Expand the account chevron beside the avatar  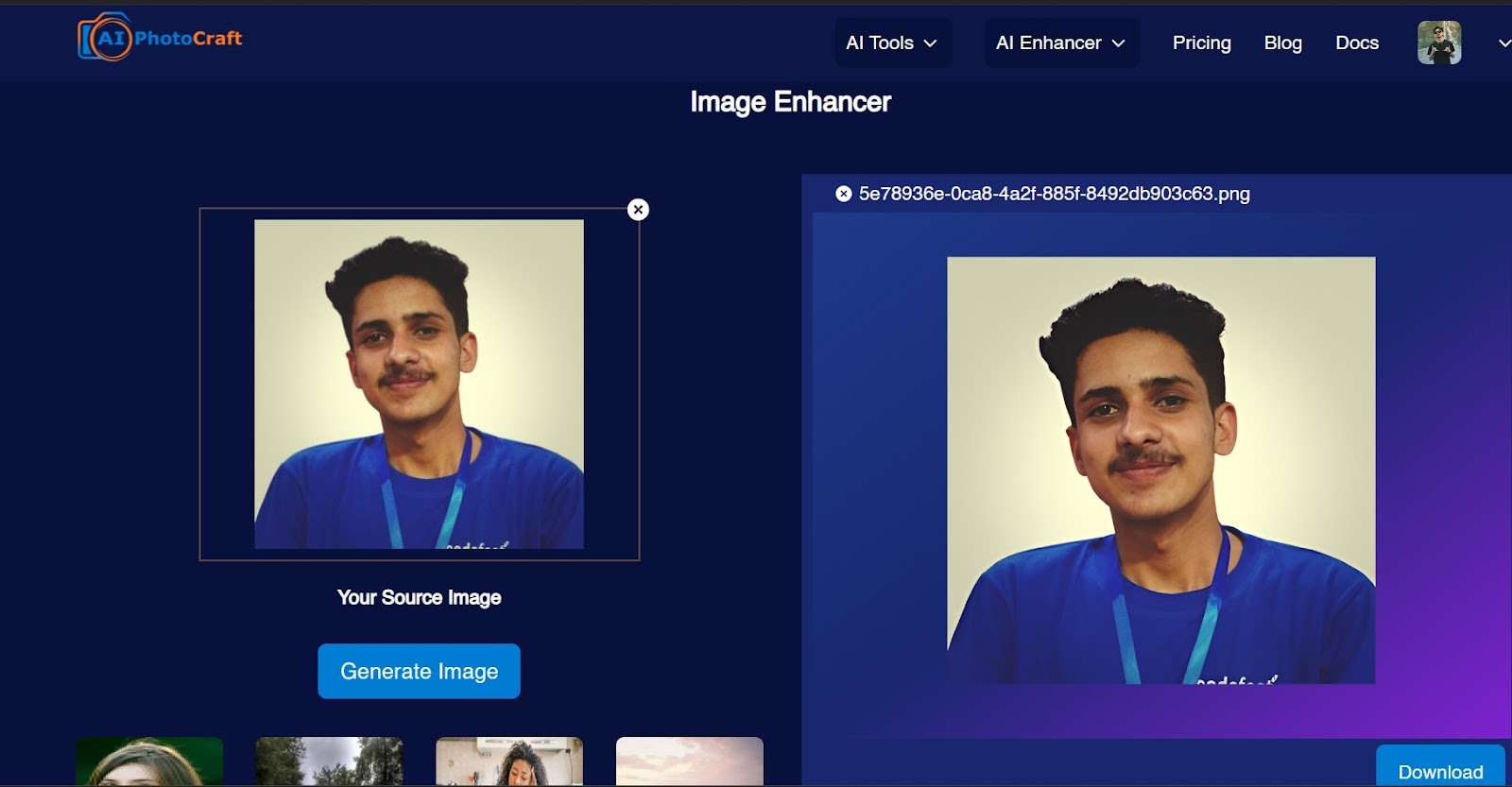click(x=1503, y=43)
